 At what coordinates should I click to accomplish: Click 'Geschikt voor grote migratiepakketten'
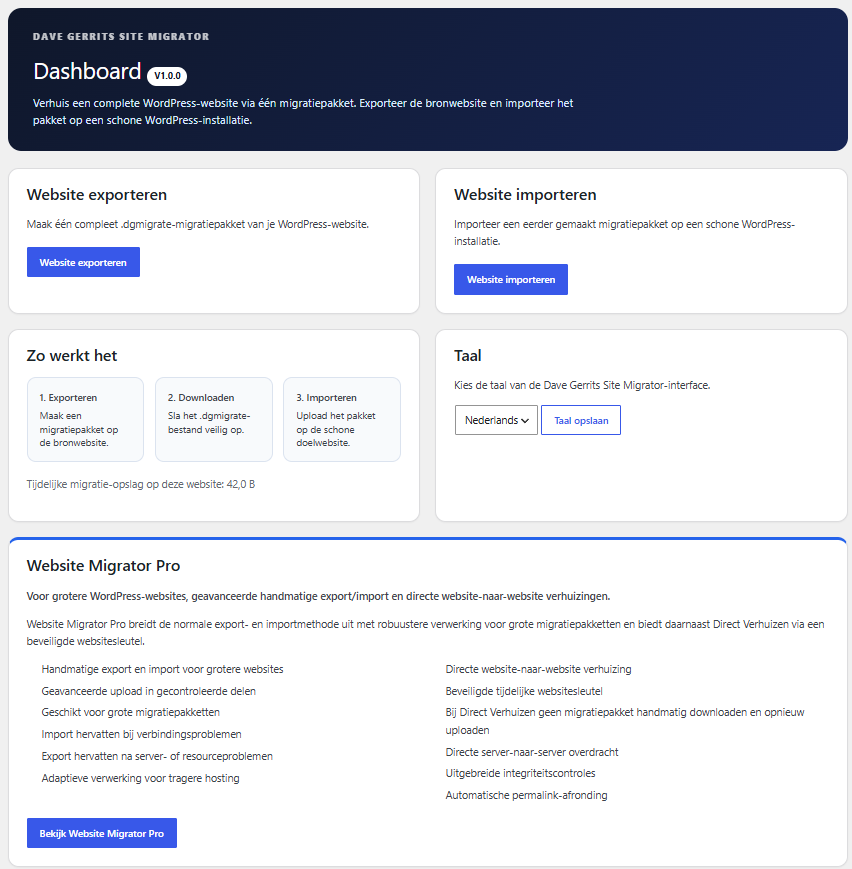pos(130,712)
